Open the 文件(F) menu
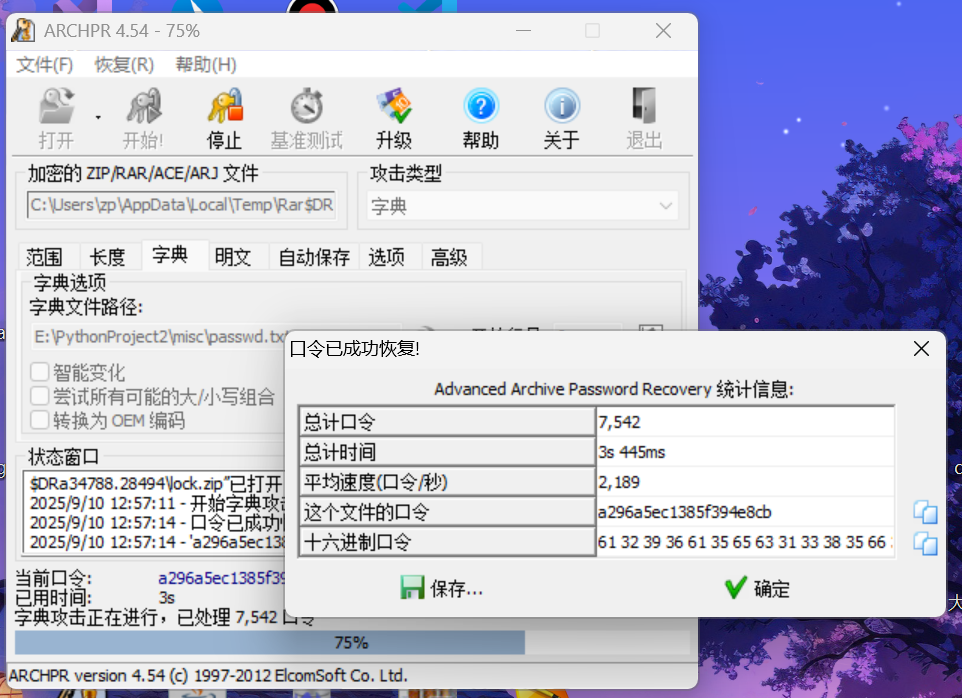Viewport: 962px width, 698px height. (x=44, y=64)
